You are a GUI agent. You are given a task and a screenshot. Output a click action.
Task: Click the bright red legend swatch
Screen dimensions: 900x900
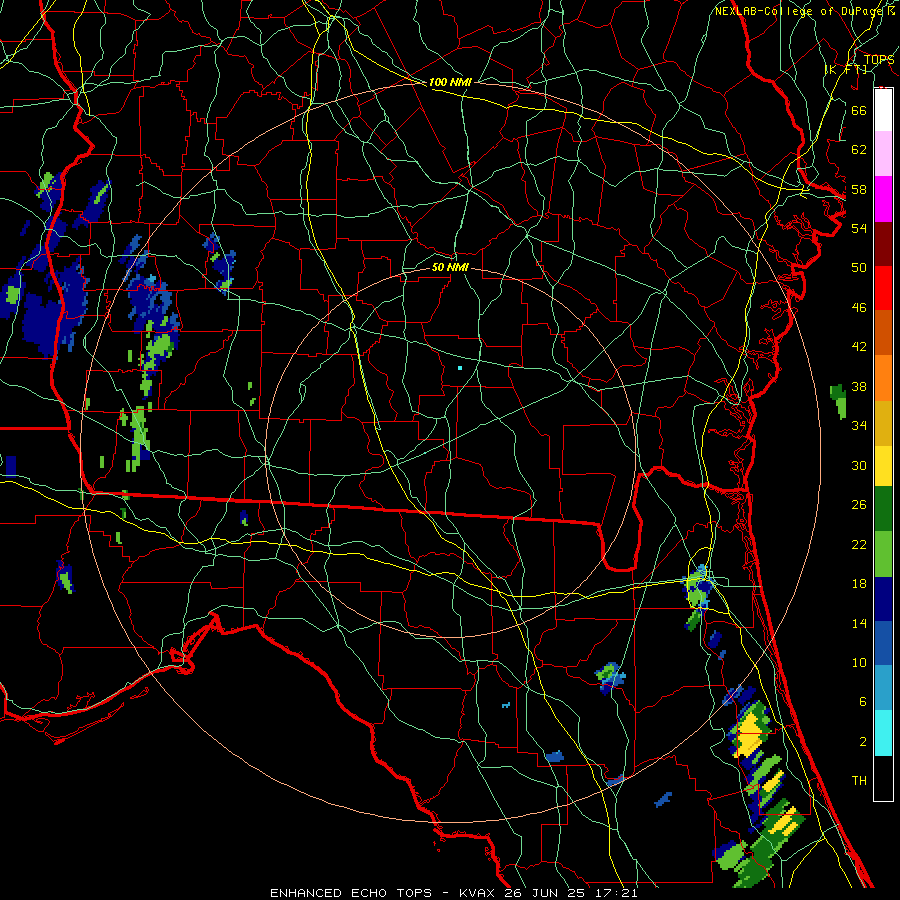pyautogui.click(x=883, y=288)
